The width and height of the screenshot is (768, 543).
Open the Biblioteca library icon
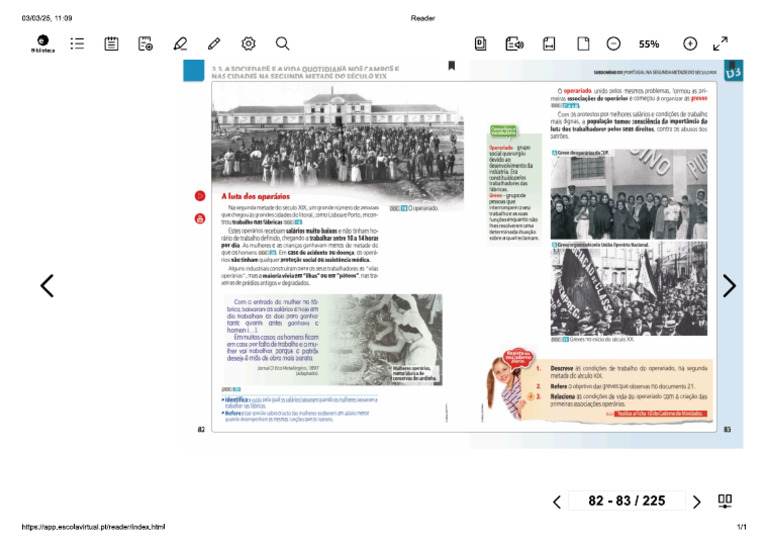[43, 43]
